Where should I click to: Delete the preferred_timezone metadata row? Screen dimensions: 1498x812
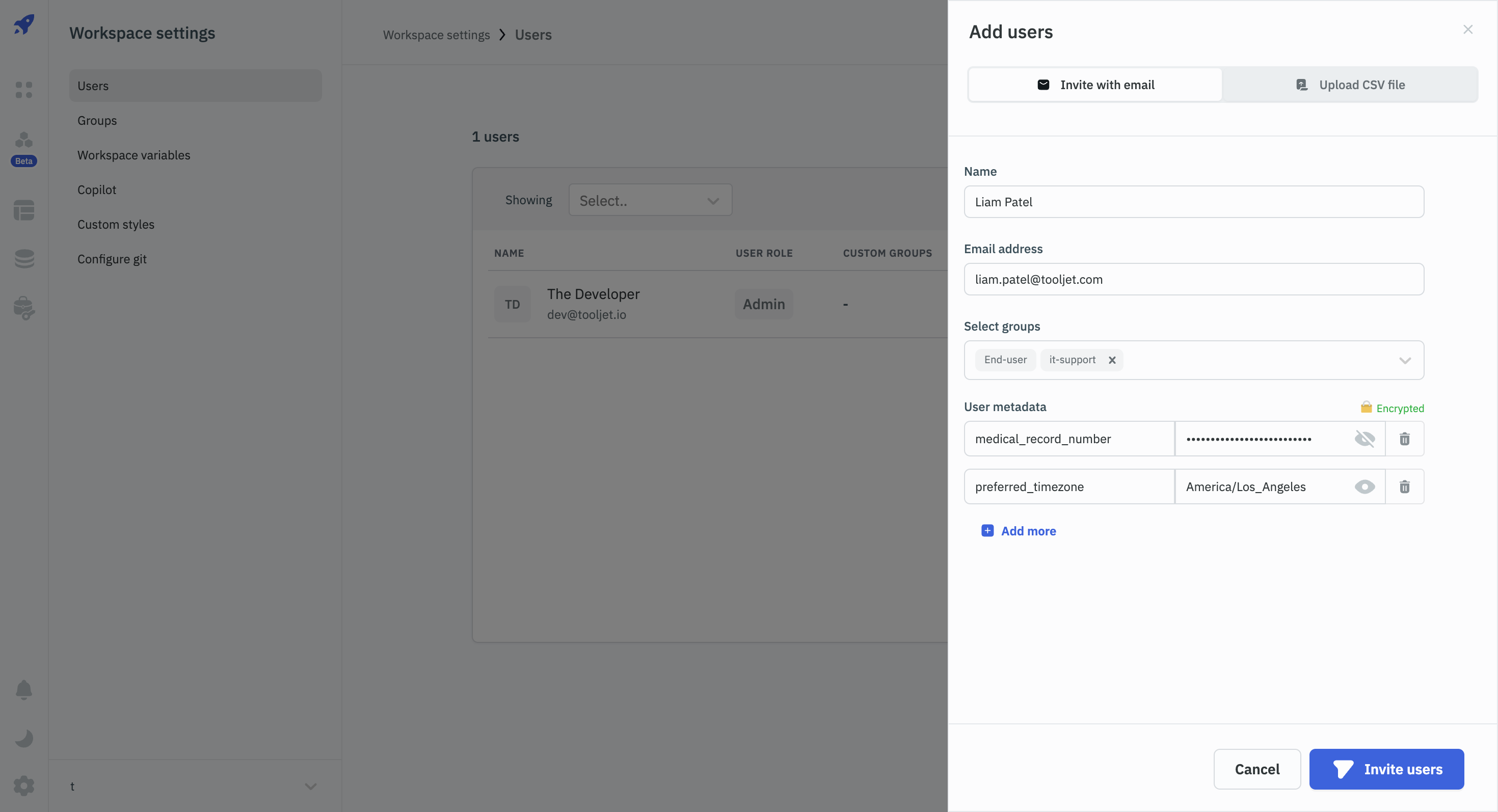(x=1404, y=487)
